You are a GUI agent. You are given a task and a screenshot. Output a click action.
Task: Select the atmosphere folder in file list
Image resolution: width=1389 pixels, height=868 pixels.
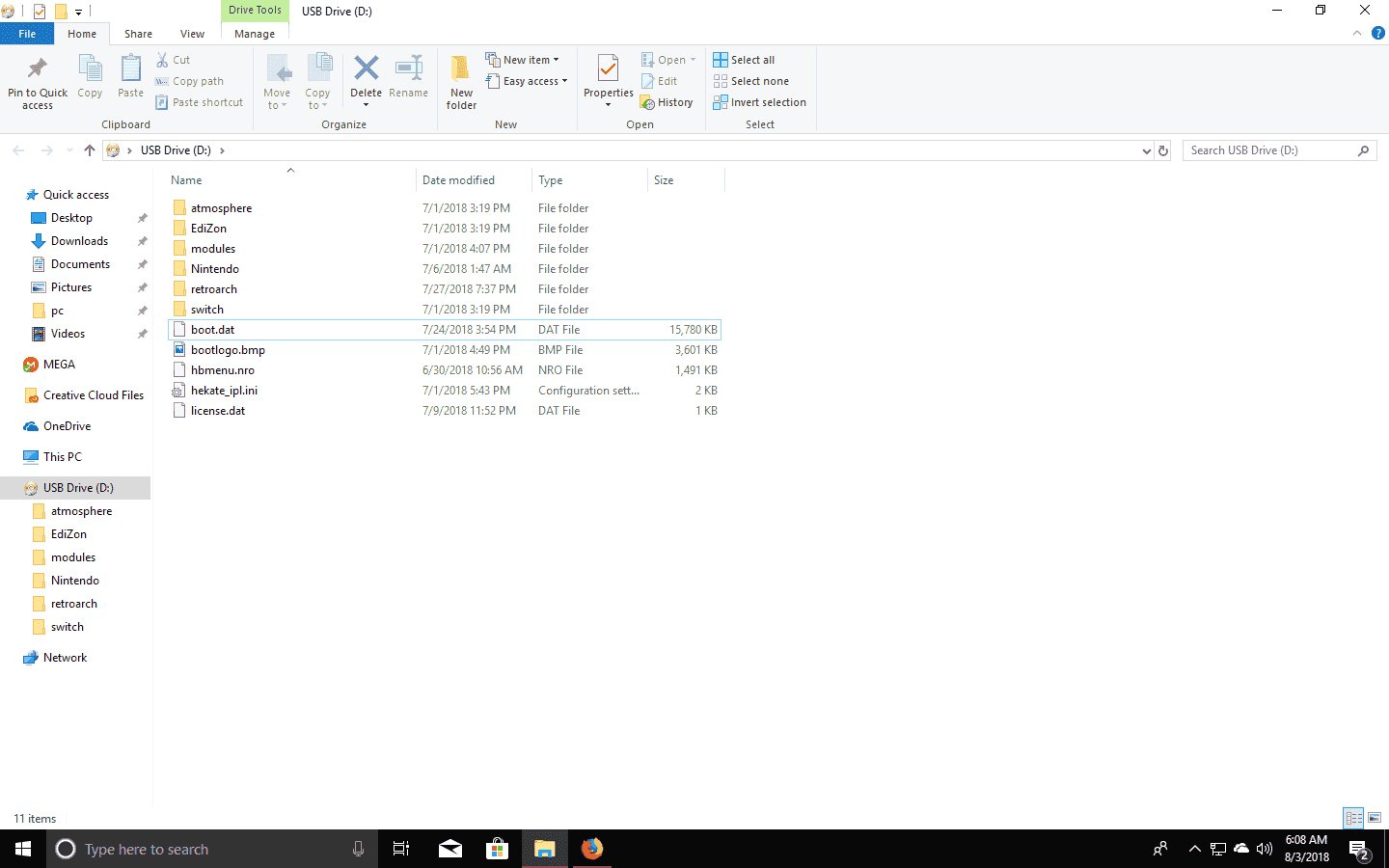click(x=445, y=208)
